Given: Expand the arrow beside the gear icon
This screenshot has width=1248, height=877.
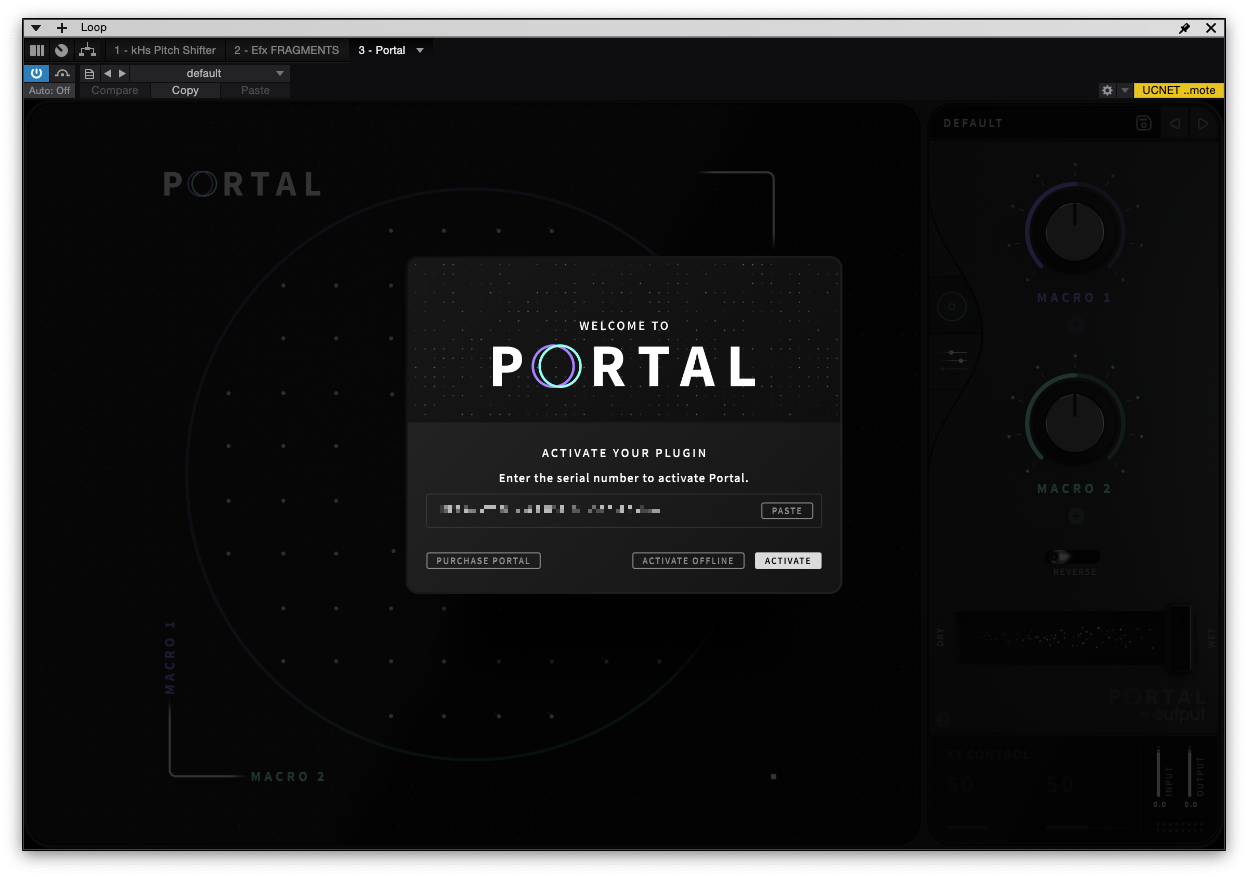Looking at the screenshot, I should 1124,90.
